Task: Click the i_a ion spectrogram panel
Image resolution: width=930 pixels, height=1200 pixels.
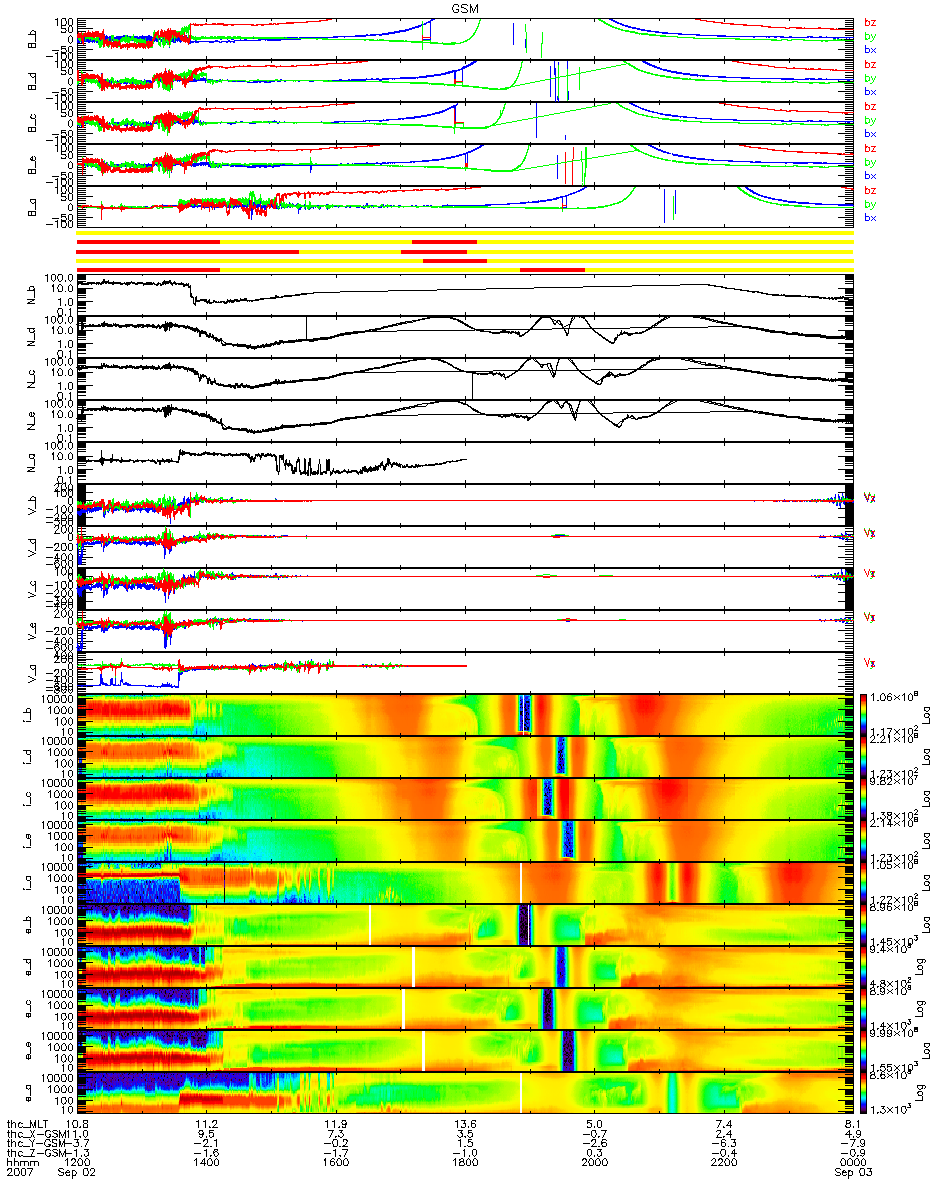Action: coord(464,883)
